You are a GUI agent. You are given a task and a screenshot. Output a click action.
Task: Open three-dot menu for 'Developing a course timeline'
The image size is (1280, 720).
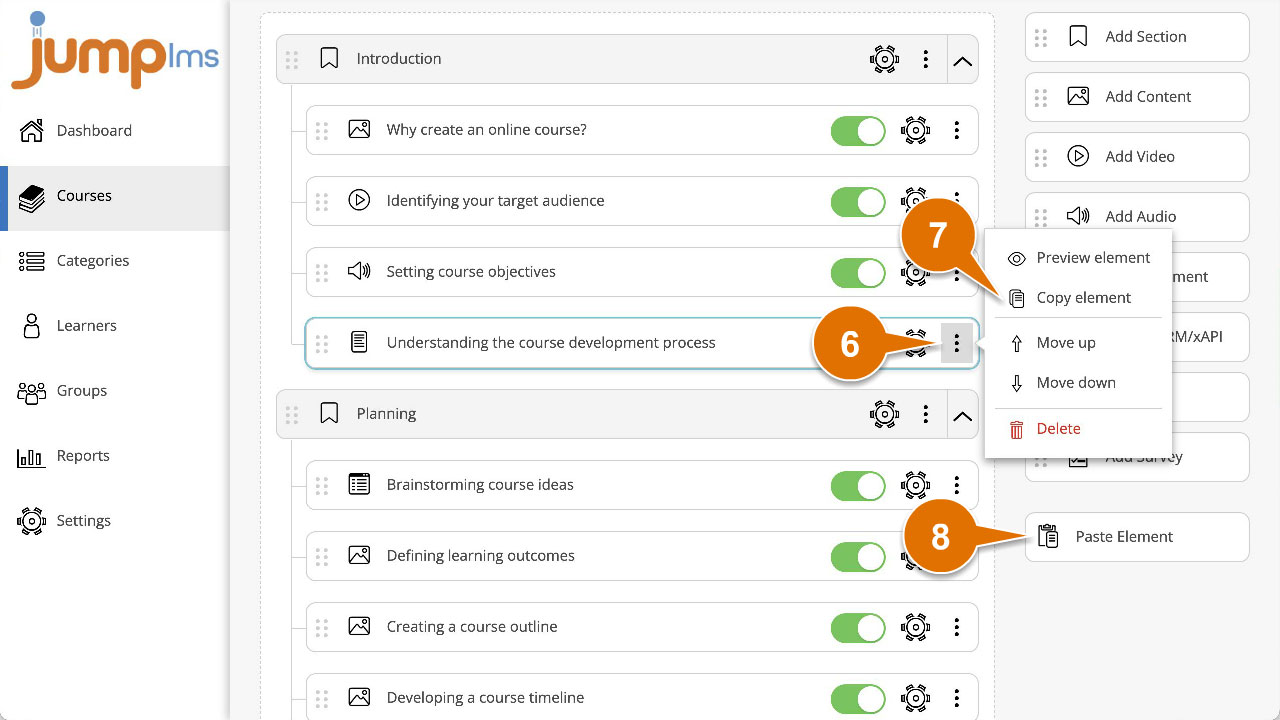tap(957, 698)
